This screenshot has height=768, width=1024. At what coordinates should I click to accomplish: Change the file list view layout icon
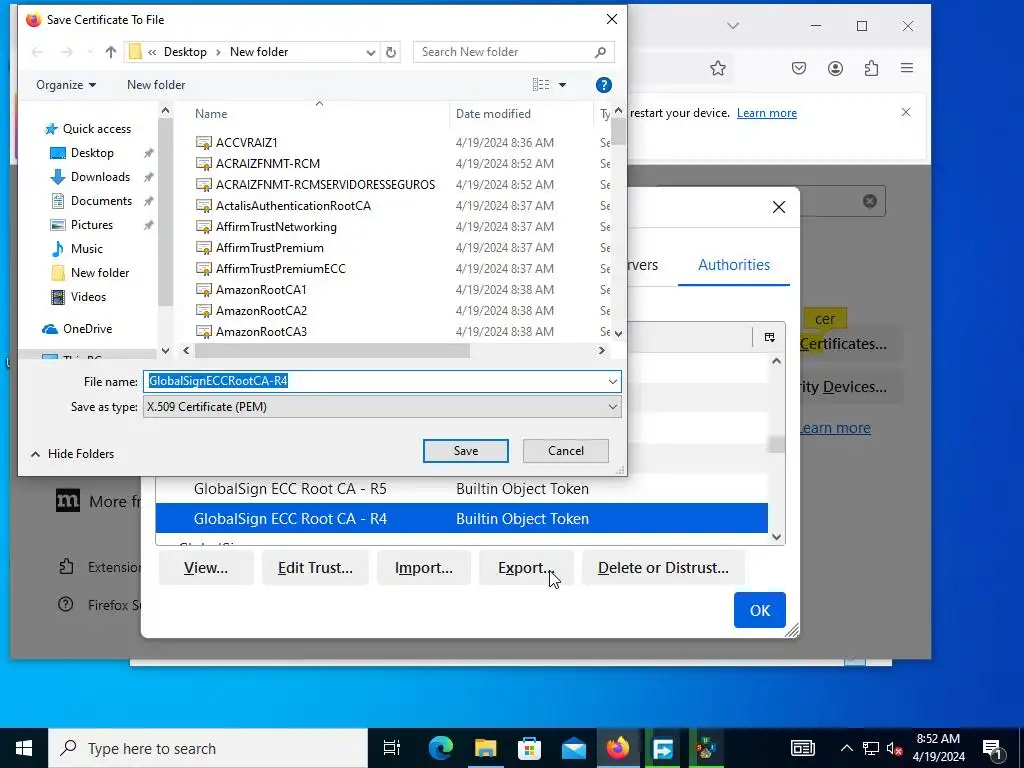pos(541,85)
